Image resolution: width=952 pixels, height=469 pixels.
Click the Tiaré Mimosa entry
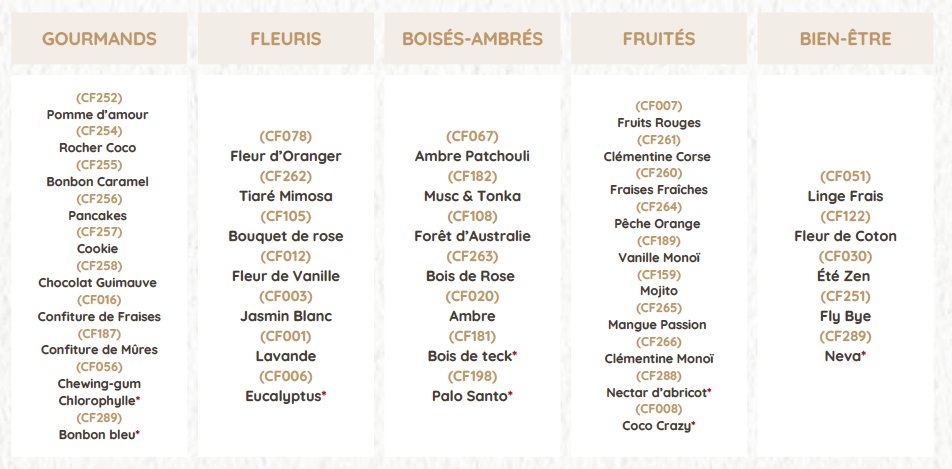pos(285,196)
